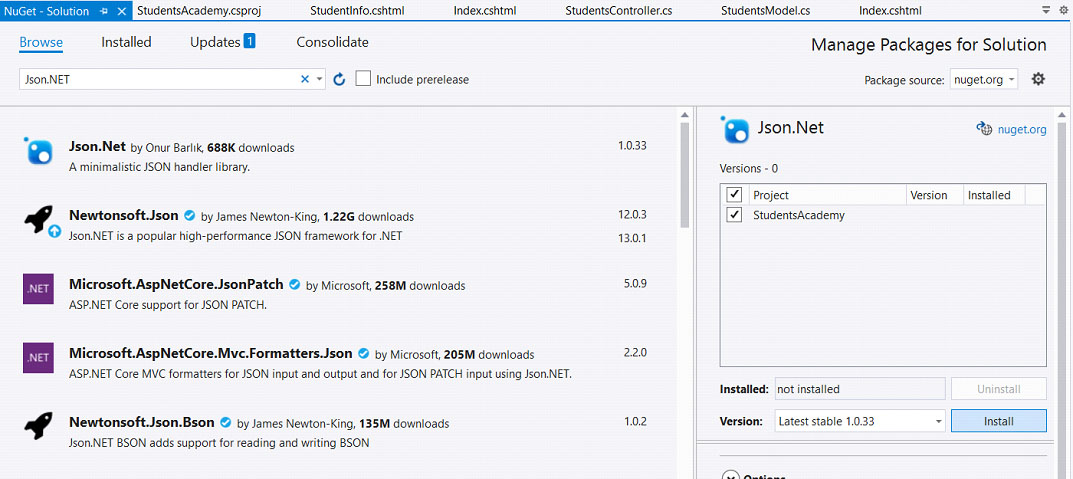
Task: Click verified badge next to Microsoft.AspNetCore.JsonPatch
Action: (x=295, y=285)
